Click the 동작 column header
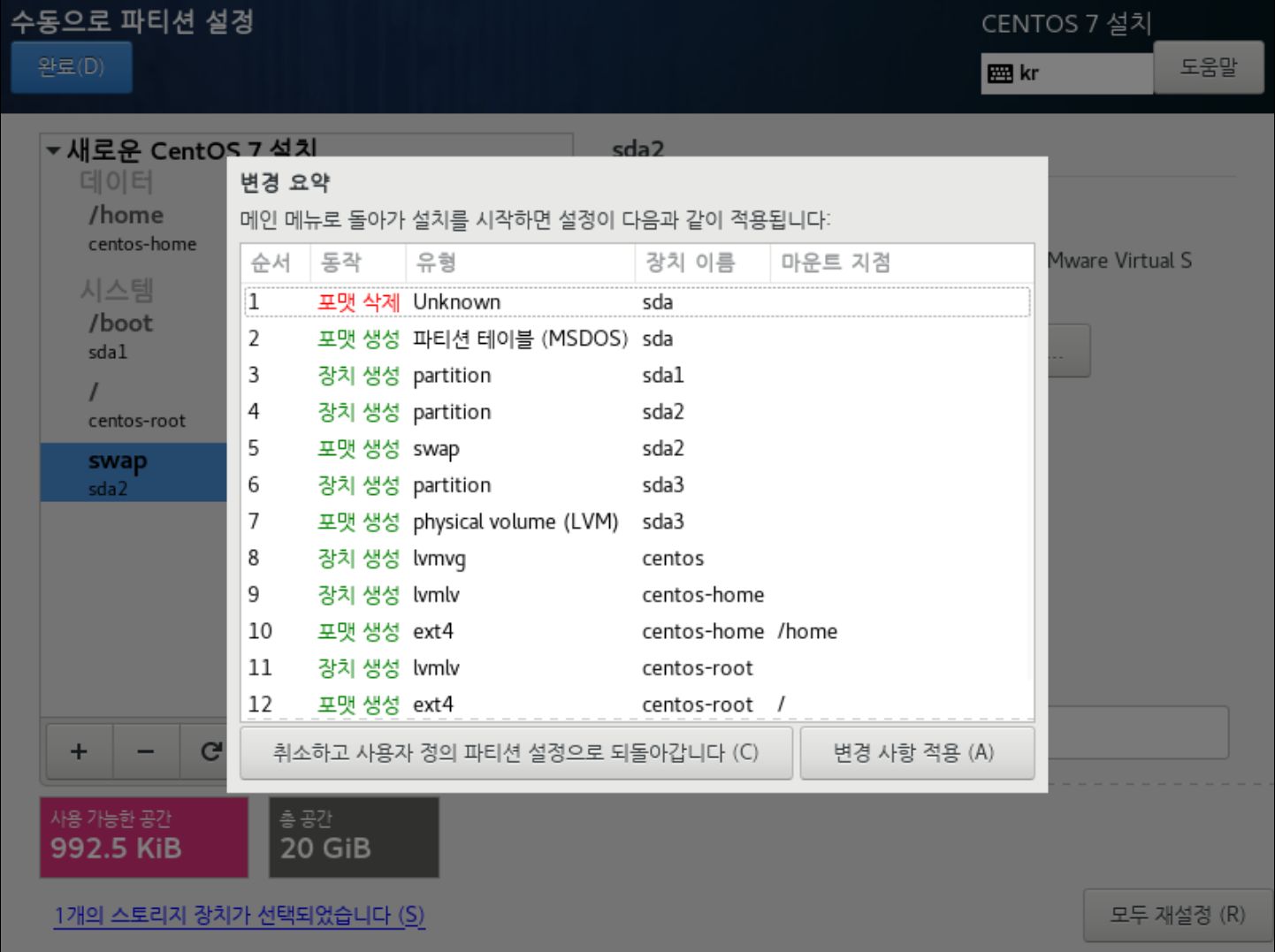Image resolution: width=1275 pixels, height=952 pixels. pyautogui.click(x=357, y=263)
